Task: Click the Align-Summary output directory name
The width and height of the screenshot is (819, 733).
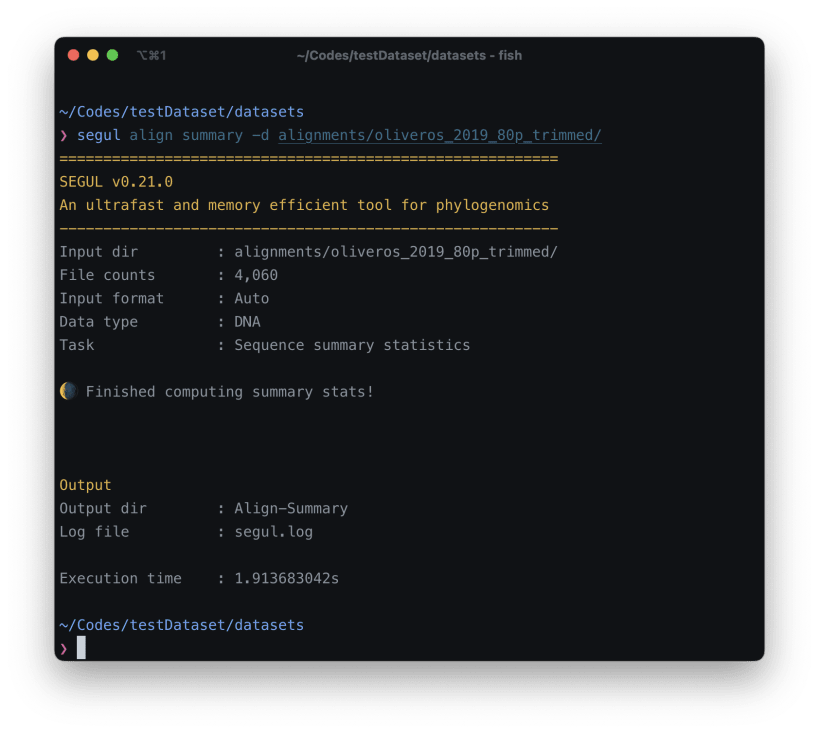Action: pyautogui.click(x=291, y=508)
